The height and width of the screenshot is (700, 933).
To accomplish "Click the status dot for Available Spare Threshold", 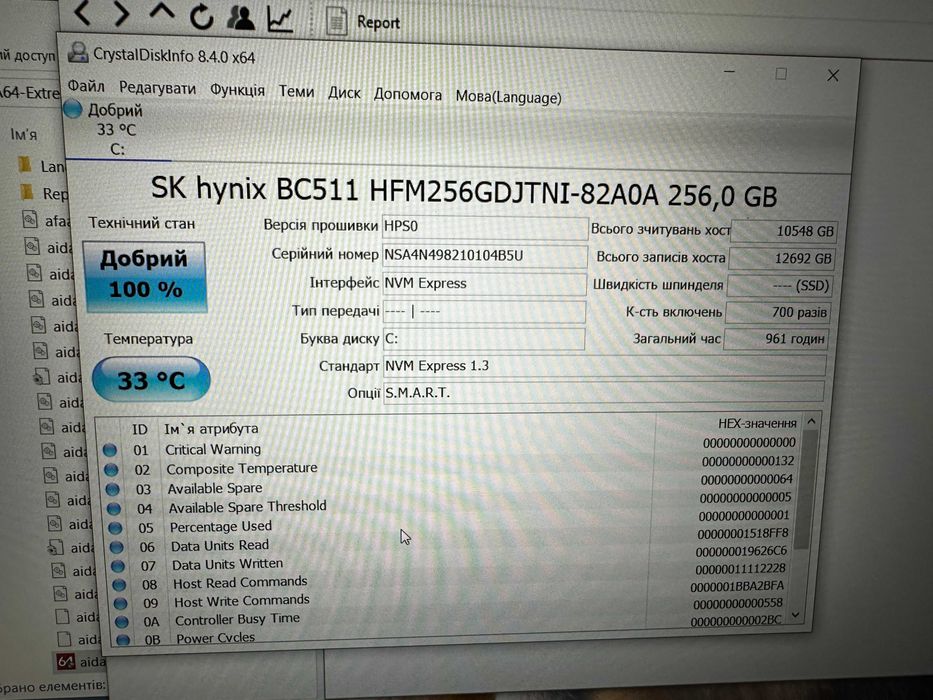I will click(114, 509).
